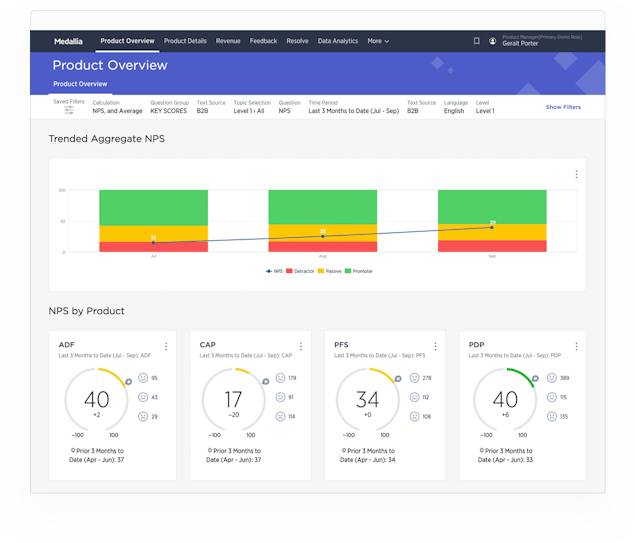Open the PDP card options menu

pyautogui.click(x=576, y=346)
